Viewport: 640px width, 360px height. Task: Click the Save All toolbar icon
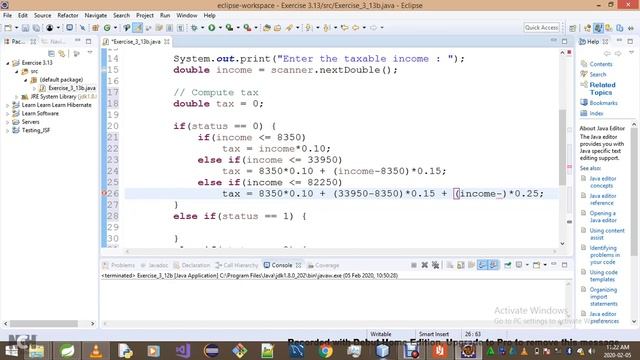pyautogui.click(x=36, y=28)
